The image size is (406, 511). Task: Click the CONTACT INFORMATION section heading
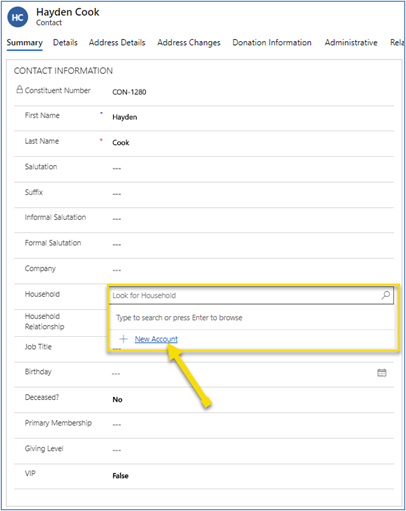coord(63,71)
